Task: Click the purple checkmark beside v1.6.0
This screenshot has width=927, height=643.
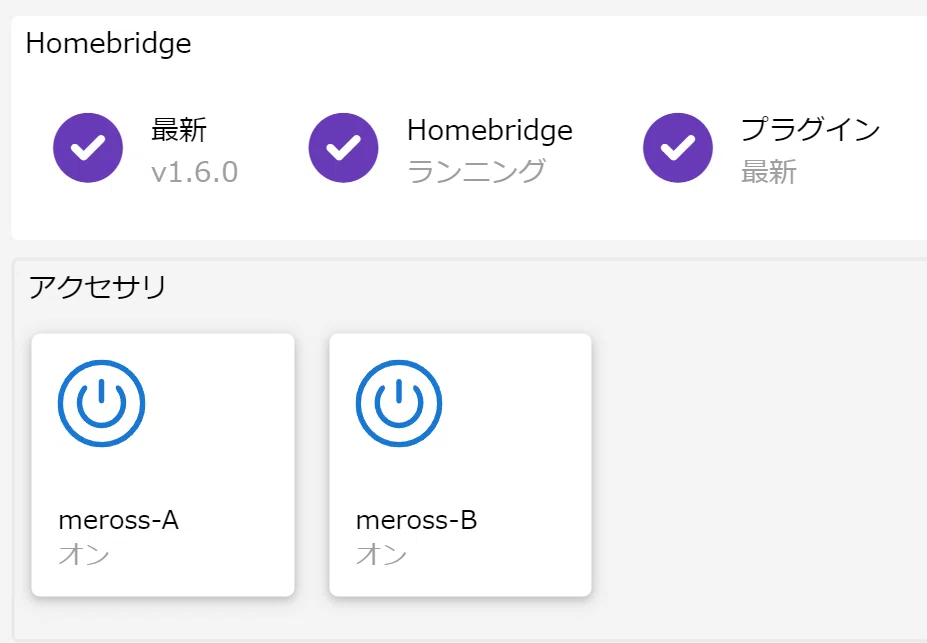Action: pyautogui.click(x=88, y=148)
